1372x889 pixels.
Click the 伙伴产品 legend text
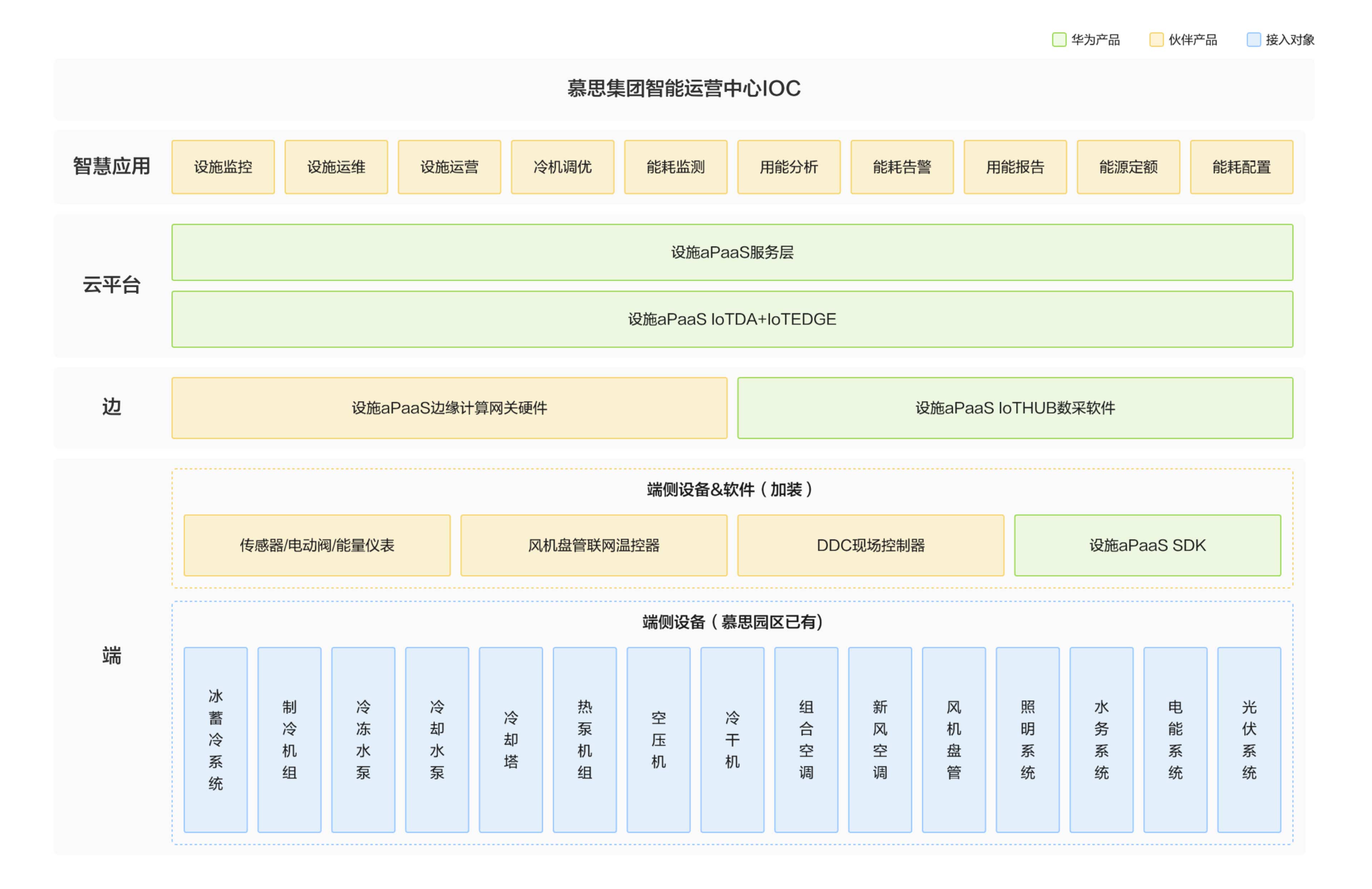pyautogui.click(x=1193, y=40)
